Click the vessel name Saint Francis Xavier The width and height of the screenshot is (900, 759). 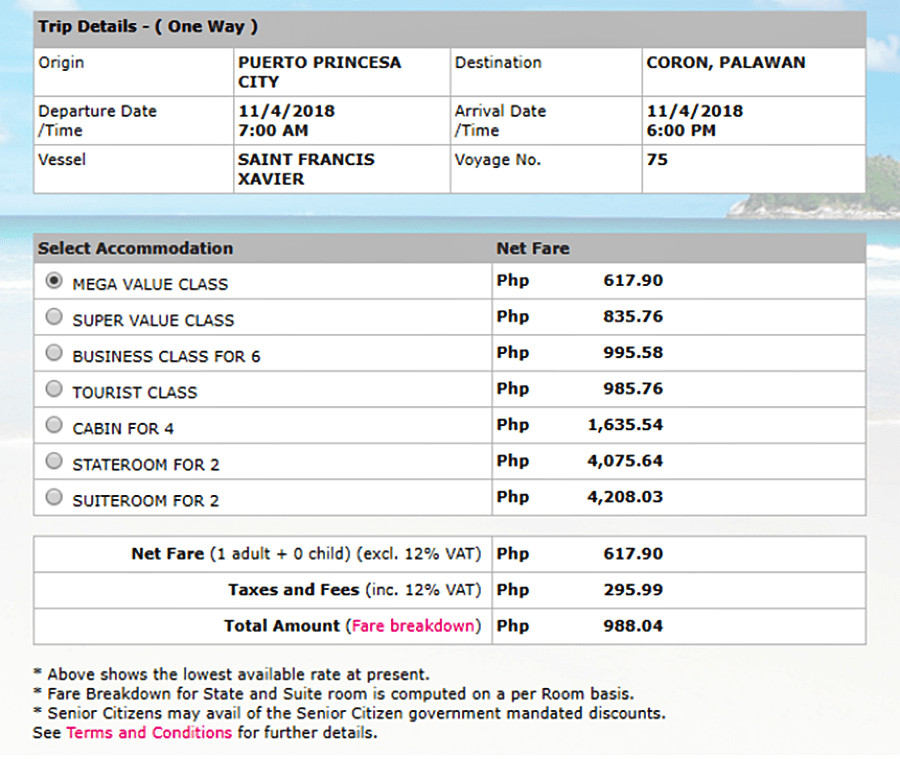(306, 169)
